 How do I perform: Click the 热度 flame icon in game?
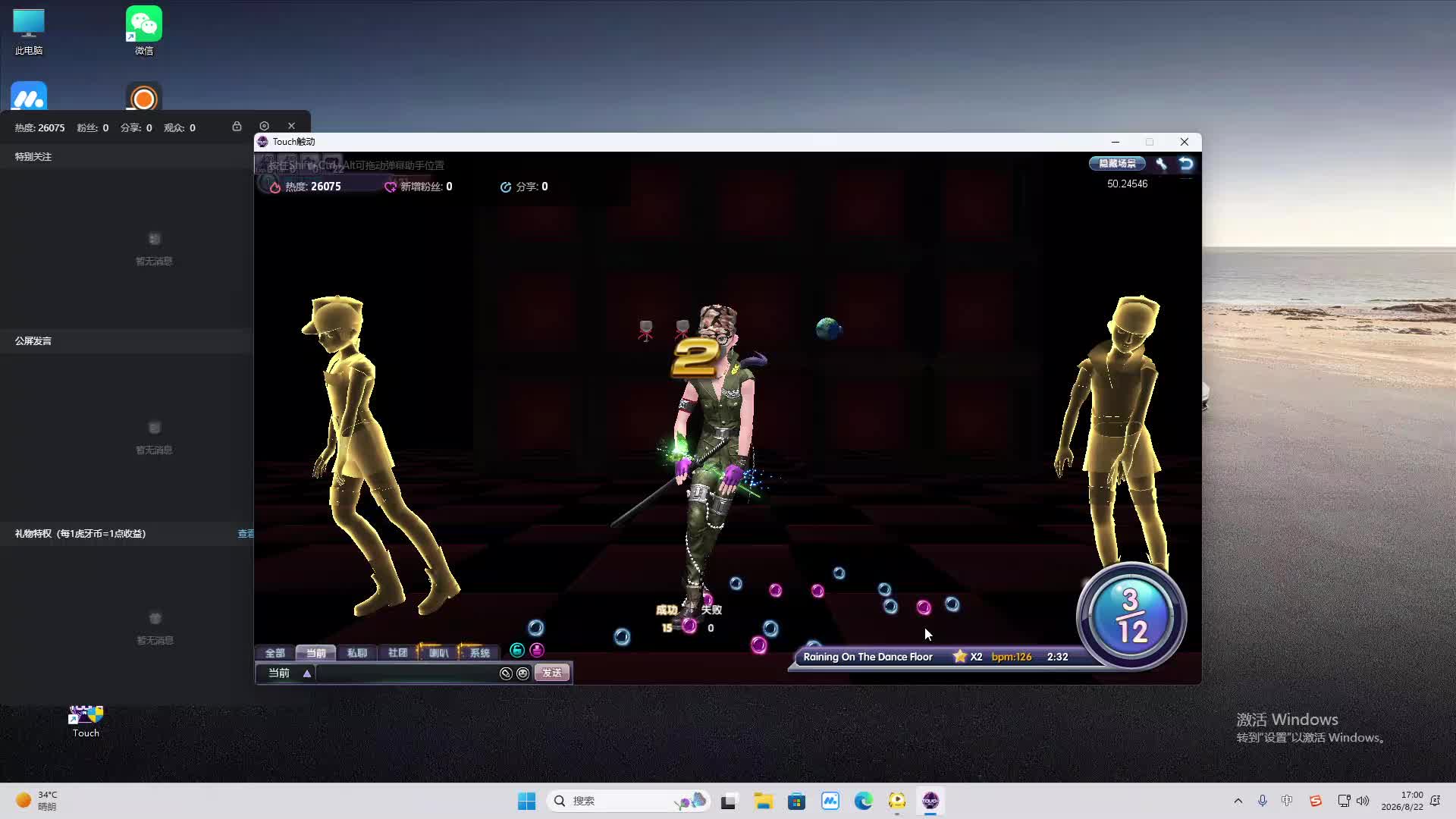point(275,187)
